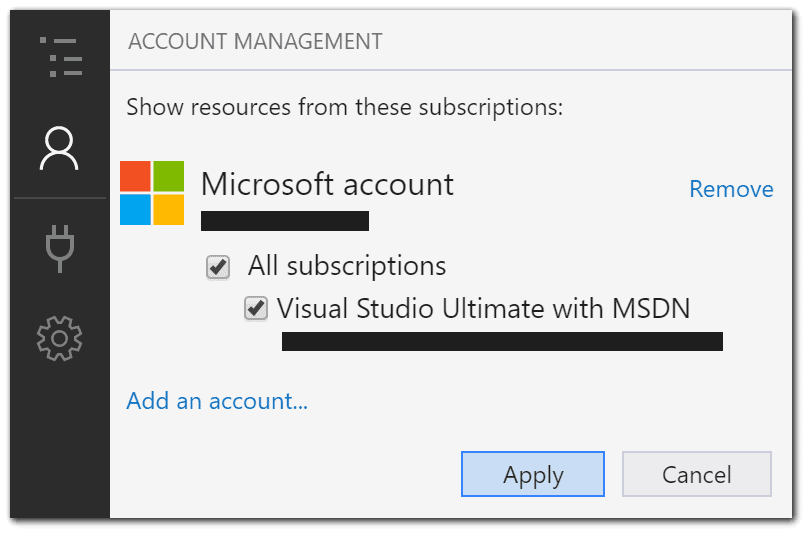Click sidebar divider line below account icon
810x536 pixels.
pyautogui.click(x=59, y=198)
